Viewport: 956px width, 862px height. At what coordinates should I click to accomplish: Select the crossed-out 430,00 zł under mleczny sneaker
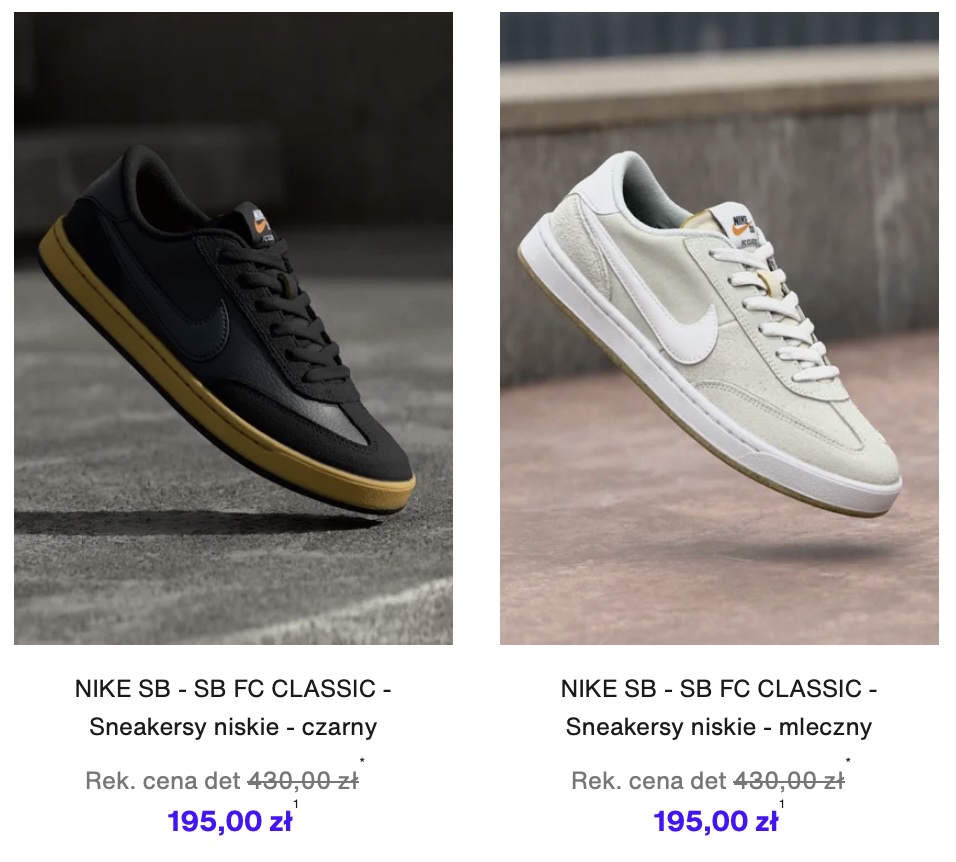click(x=789, y=780)
